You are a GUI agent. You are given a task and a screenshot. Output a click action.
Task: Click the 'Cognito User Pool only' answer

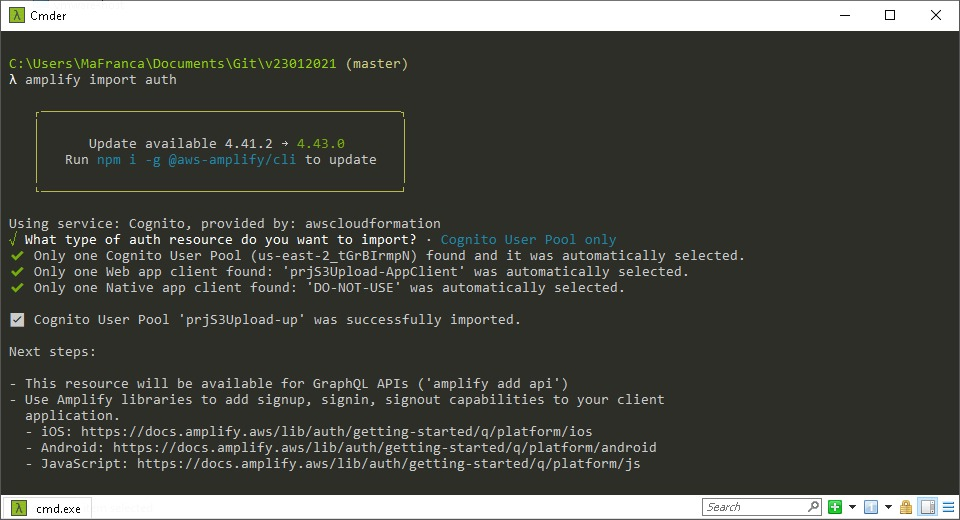[528, 239]
